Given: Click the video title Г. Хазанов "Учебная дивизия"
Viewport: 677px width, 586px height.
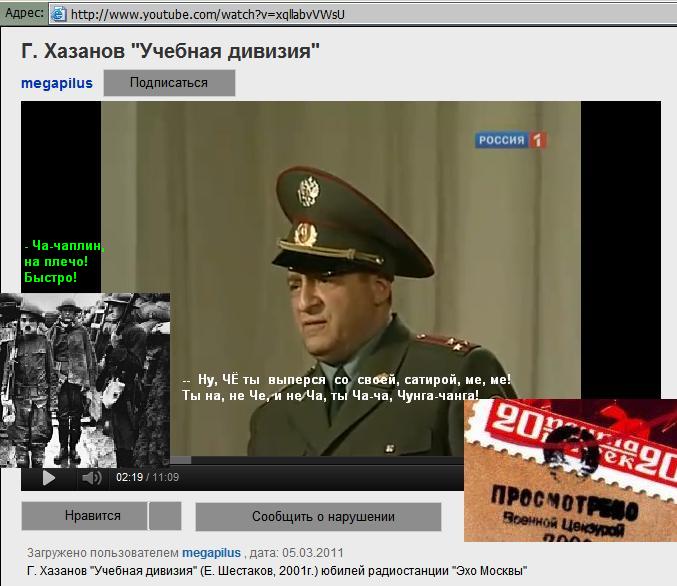Looking at the screenshot, I should click(x=171, y=50).
